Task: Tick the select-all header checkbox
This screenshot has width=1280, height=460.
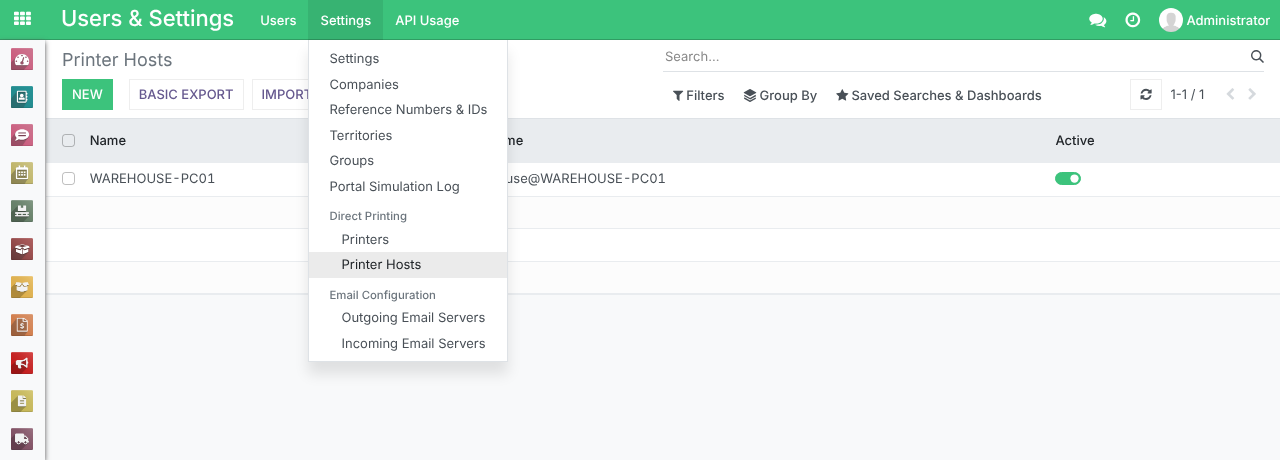Action: coord(69,141)
